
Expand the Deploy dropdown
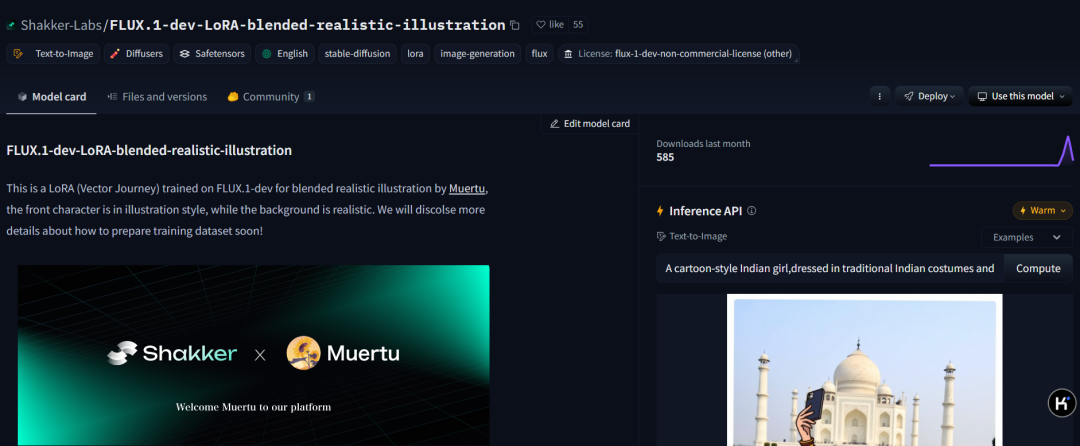tap(929, 97)
